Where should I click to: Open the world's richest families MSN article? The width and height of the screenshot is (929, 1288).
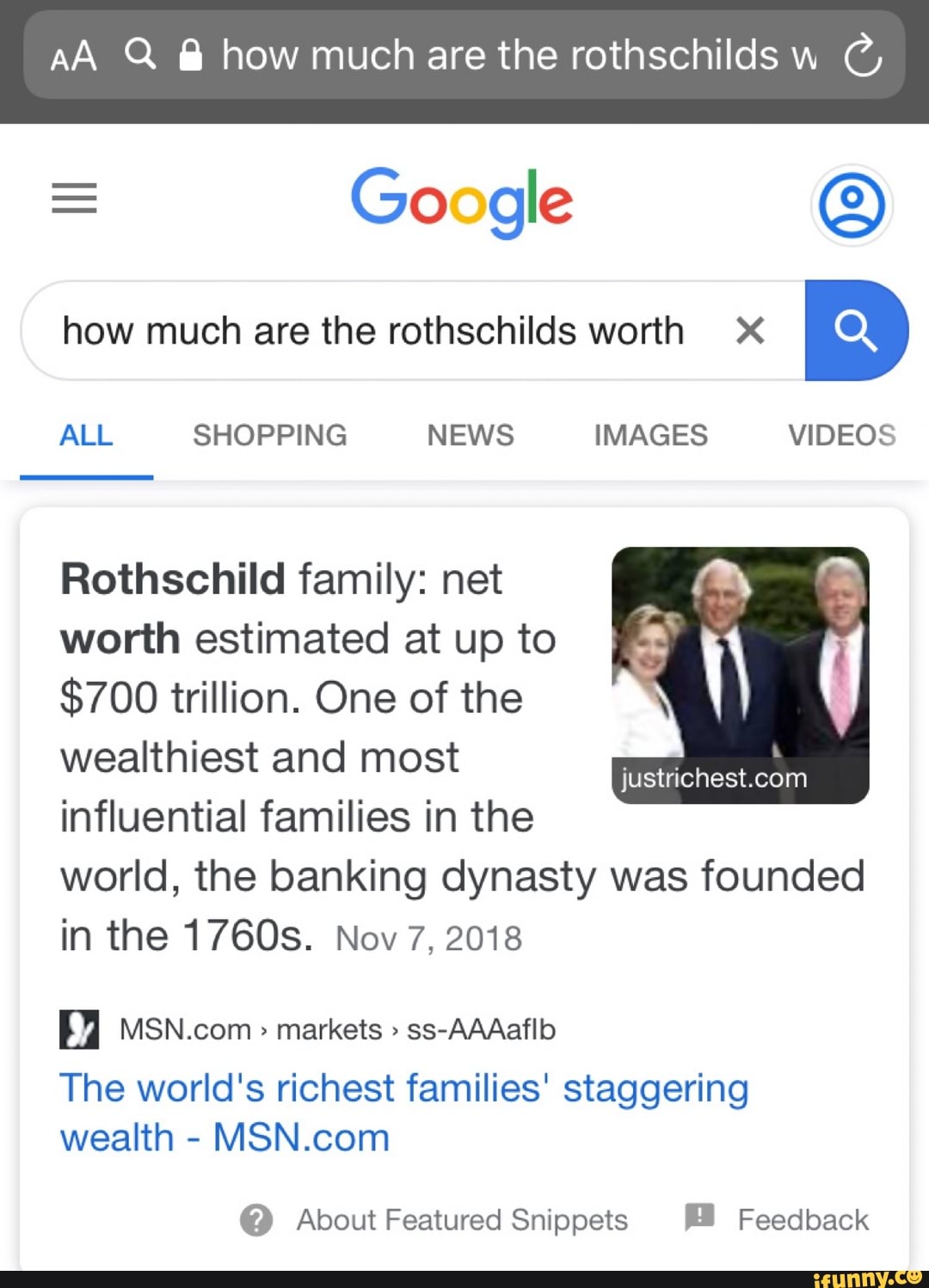[x=404, y=1112]
